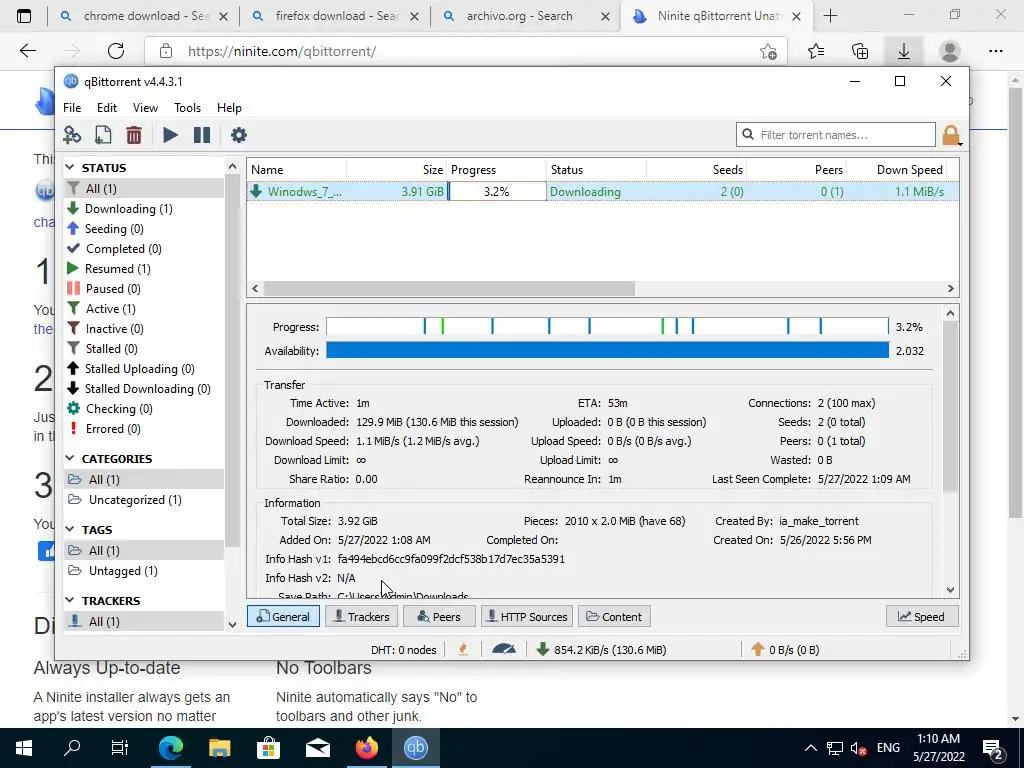The height and width of the screenshot is (768, 1024).
Task: Open Options via the gear icon
Action: click(x=239, y=135)
